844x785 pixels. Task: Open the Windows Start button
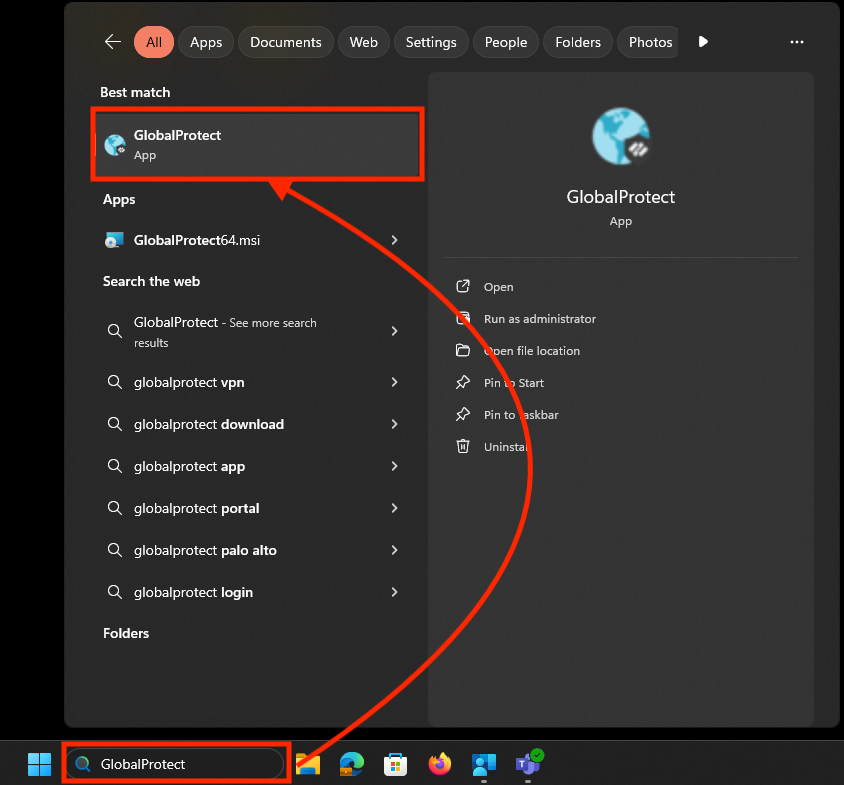(39, 764)
